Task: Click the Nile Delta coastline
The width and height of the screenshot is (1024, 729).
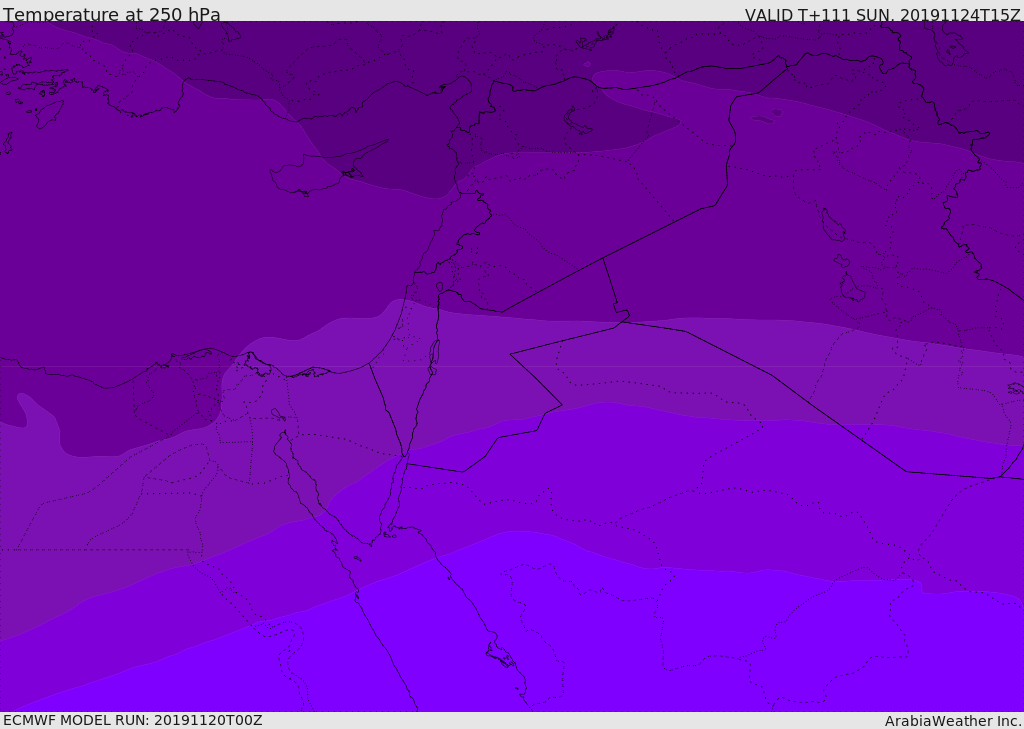Action: point(260,366)
